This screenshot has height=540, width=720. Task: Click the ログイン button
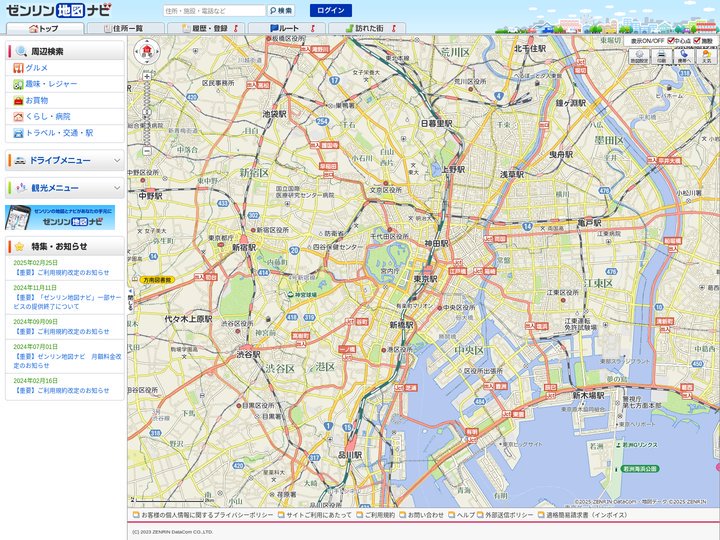click(331, 11)
